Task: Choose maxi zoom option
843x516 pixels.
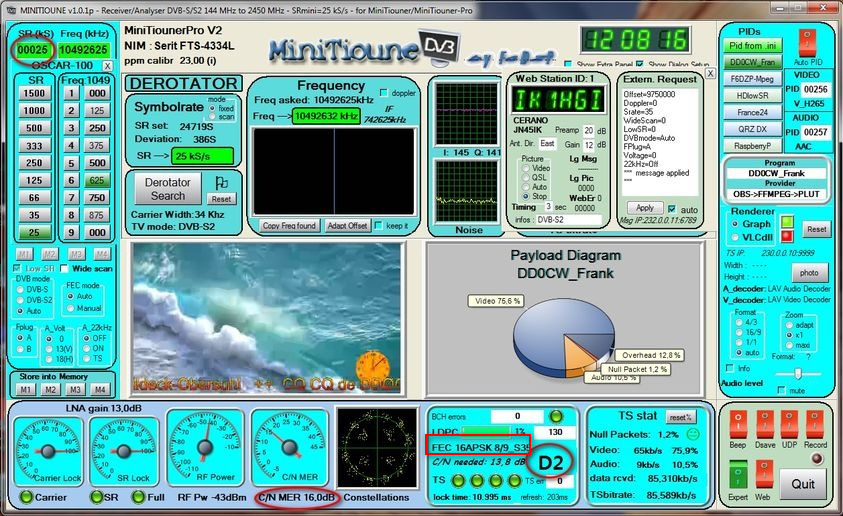Action: (x=789, y=345)
